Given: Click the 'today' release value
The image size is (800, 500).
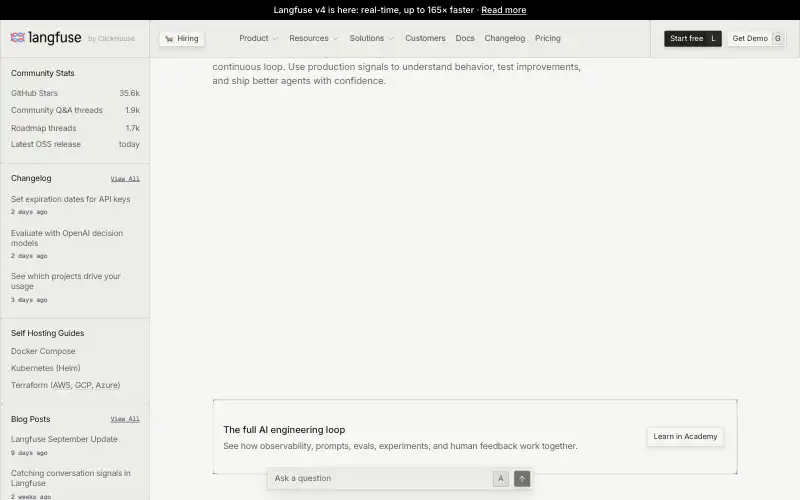Looking at the screenshot, I should (x=129, y=144).
